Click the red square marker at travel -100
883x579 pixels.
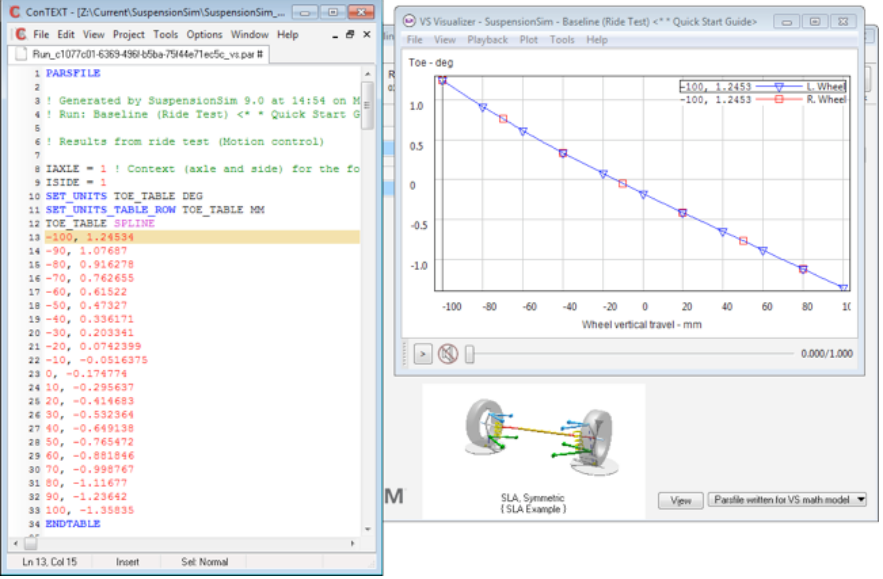(443, 81)
